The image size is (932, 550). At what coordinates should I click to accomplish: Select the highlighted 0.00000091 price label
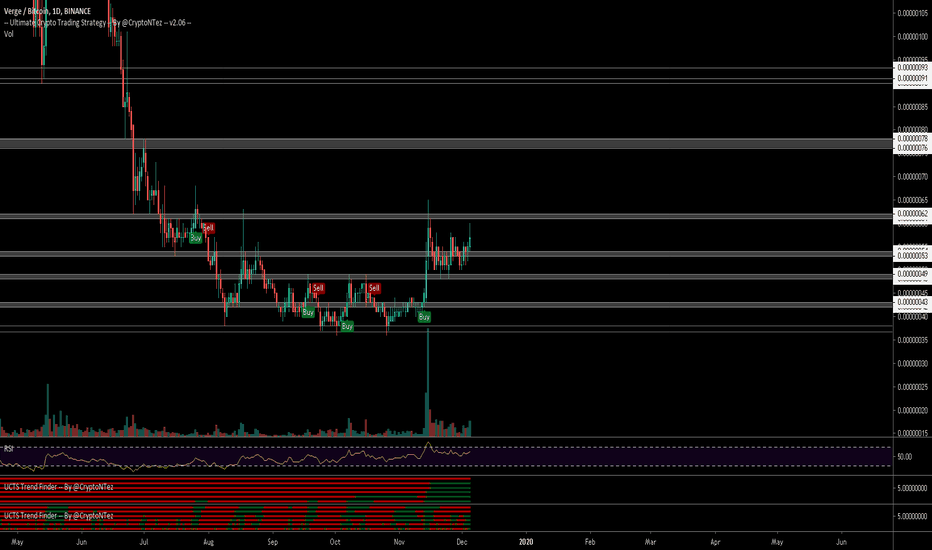(x=912, y=78)
